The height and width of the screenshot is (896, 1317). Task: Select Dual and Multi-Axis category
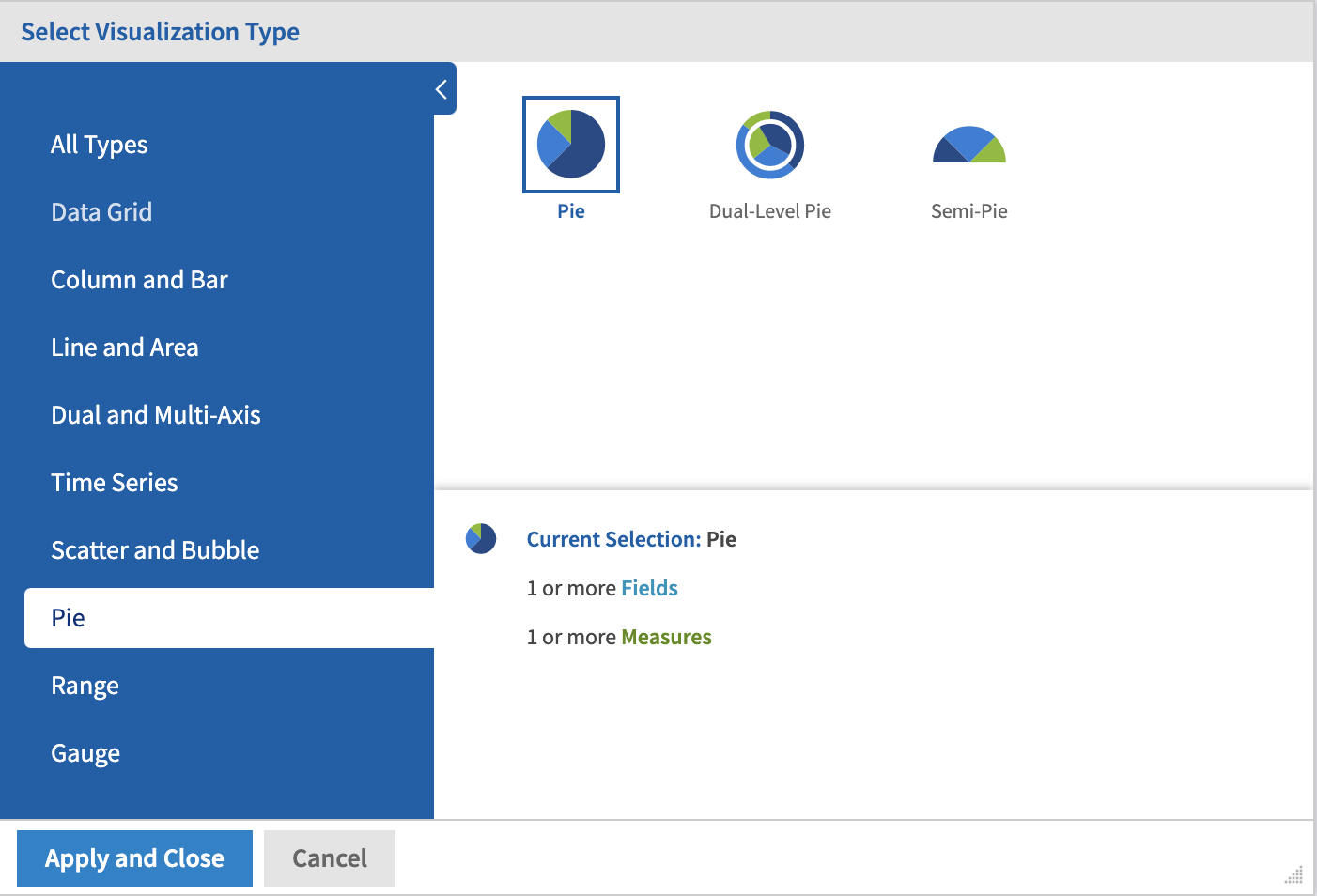(156, 415)
